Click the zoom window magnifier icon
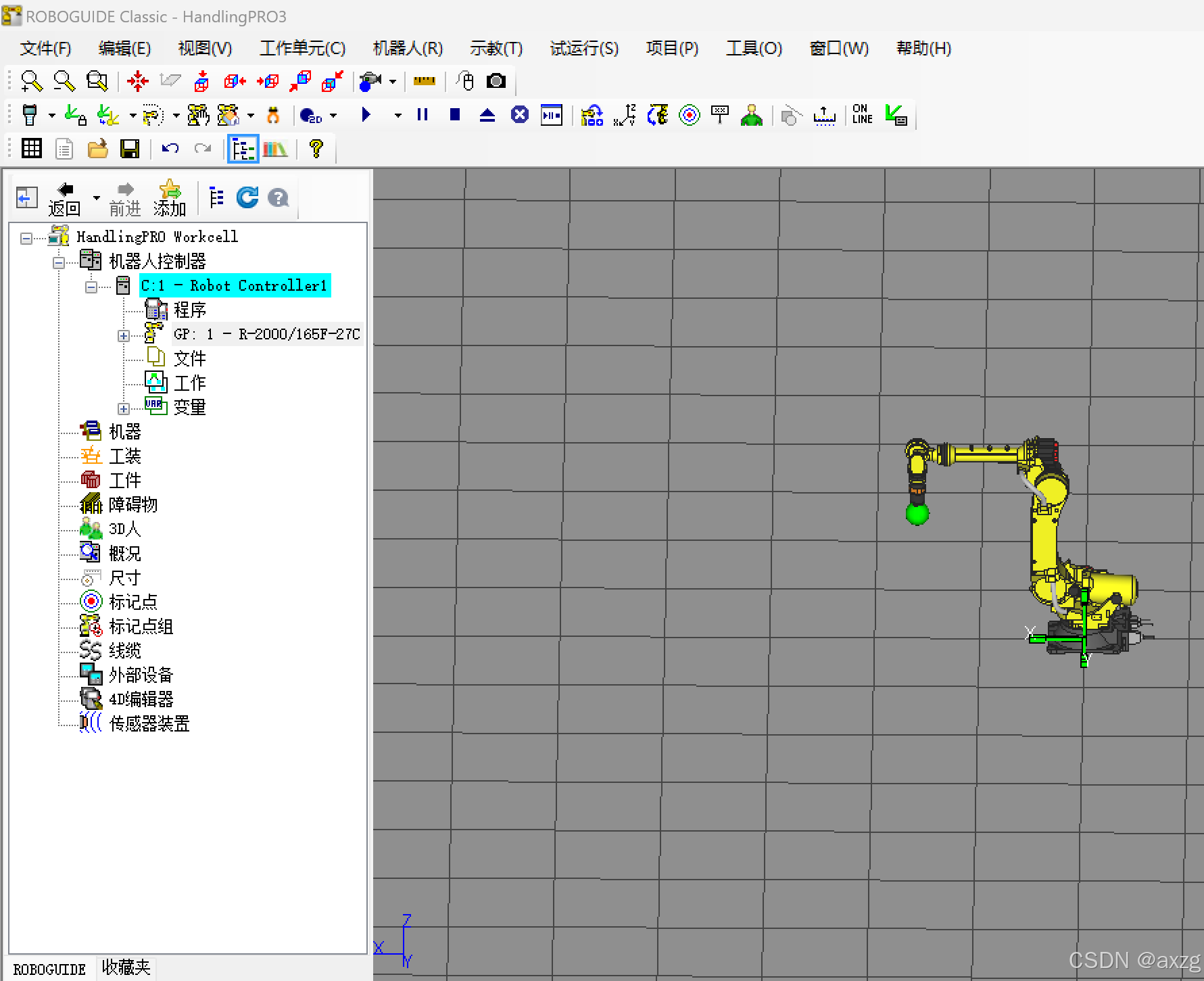The height and width of the screenshot is (981, 1204). (x=97, y=81)
